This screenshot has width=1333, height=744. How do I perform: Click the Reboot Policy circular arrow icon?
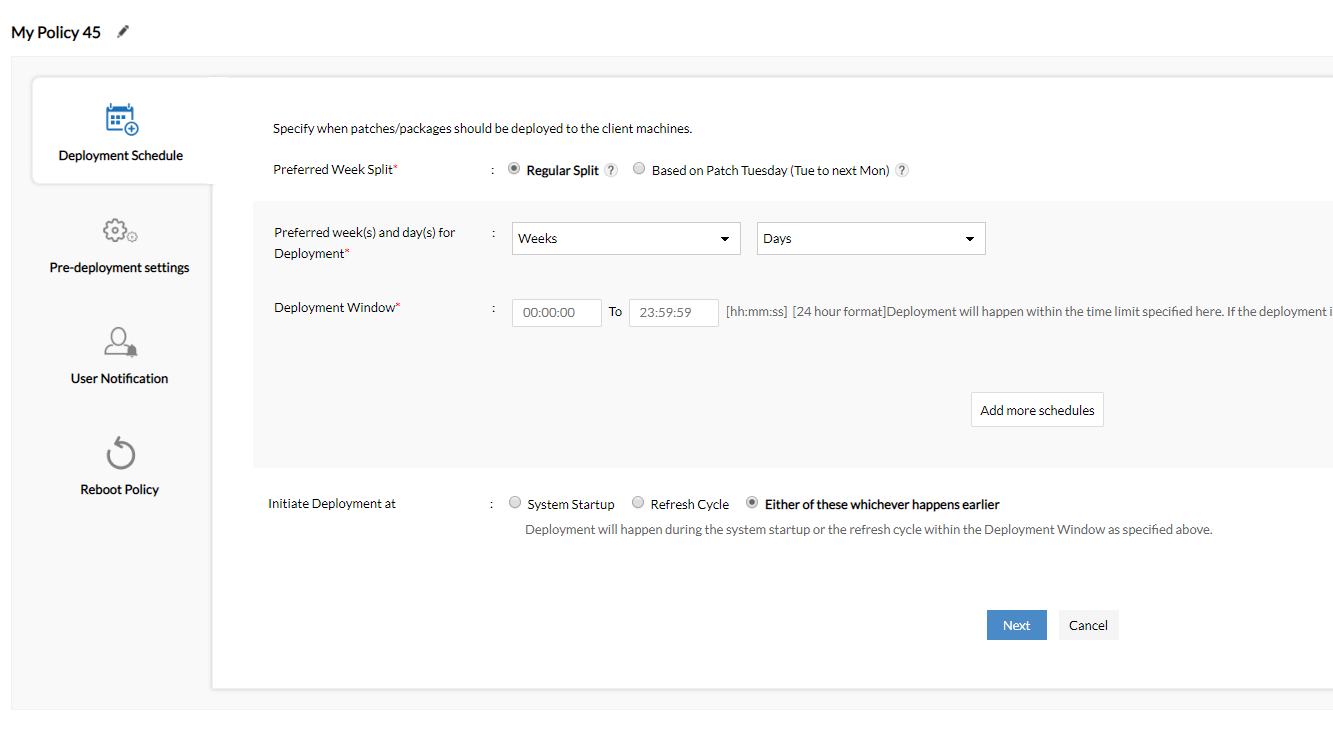pyautogui.click(x=120, y=453)
